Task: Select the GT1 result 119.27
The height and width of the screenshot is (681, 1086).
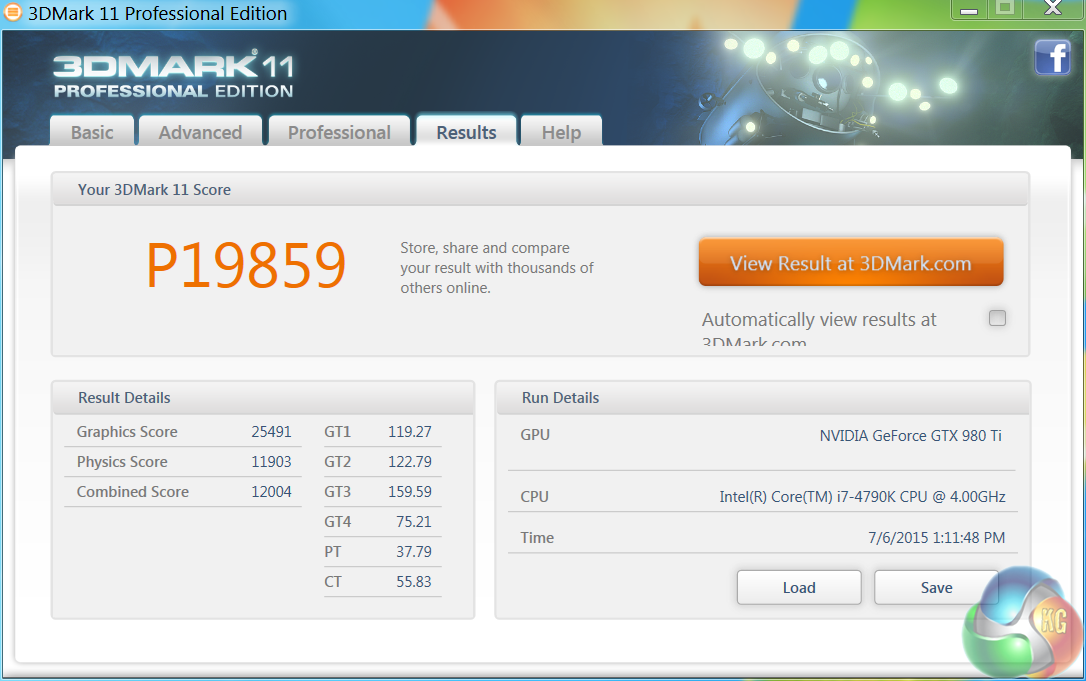Action: click(x=409, y=432)
